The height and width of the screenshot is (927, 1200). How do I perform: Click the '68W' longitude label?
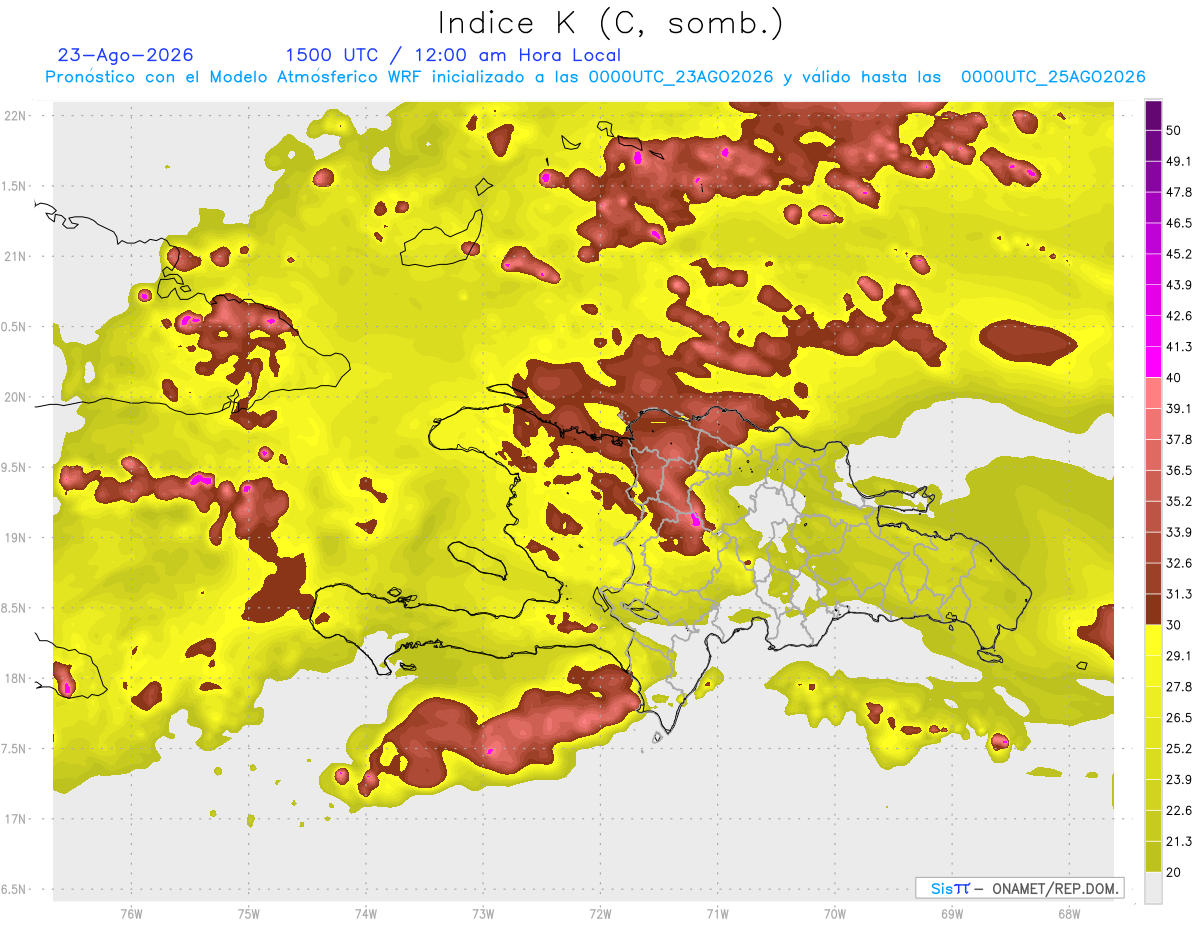[x=1068, y=913]
